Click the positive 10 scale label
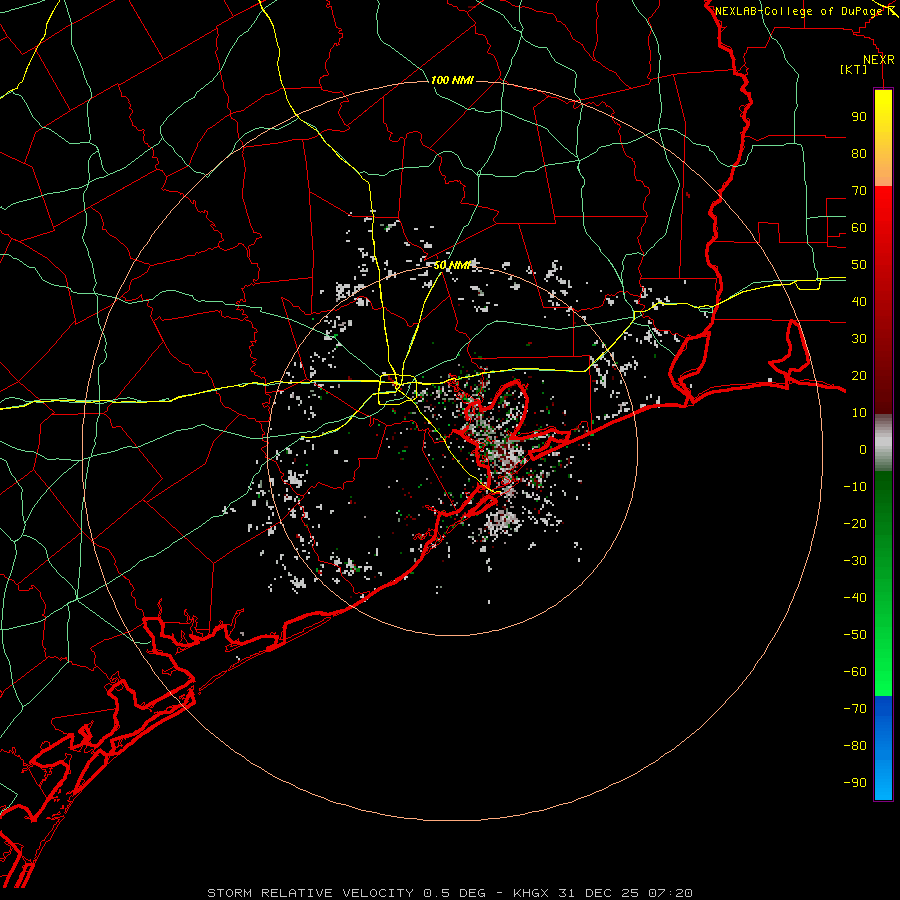 [x=859, y=413]
